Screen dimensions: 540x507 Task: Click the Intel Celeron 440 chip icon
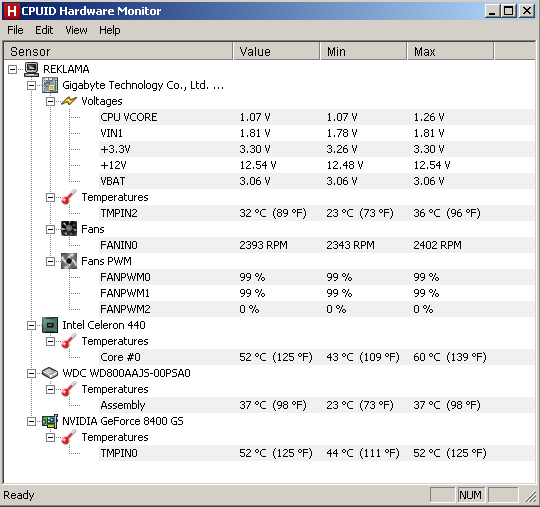click(x=50, y=325)
